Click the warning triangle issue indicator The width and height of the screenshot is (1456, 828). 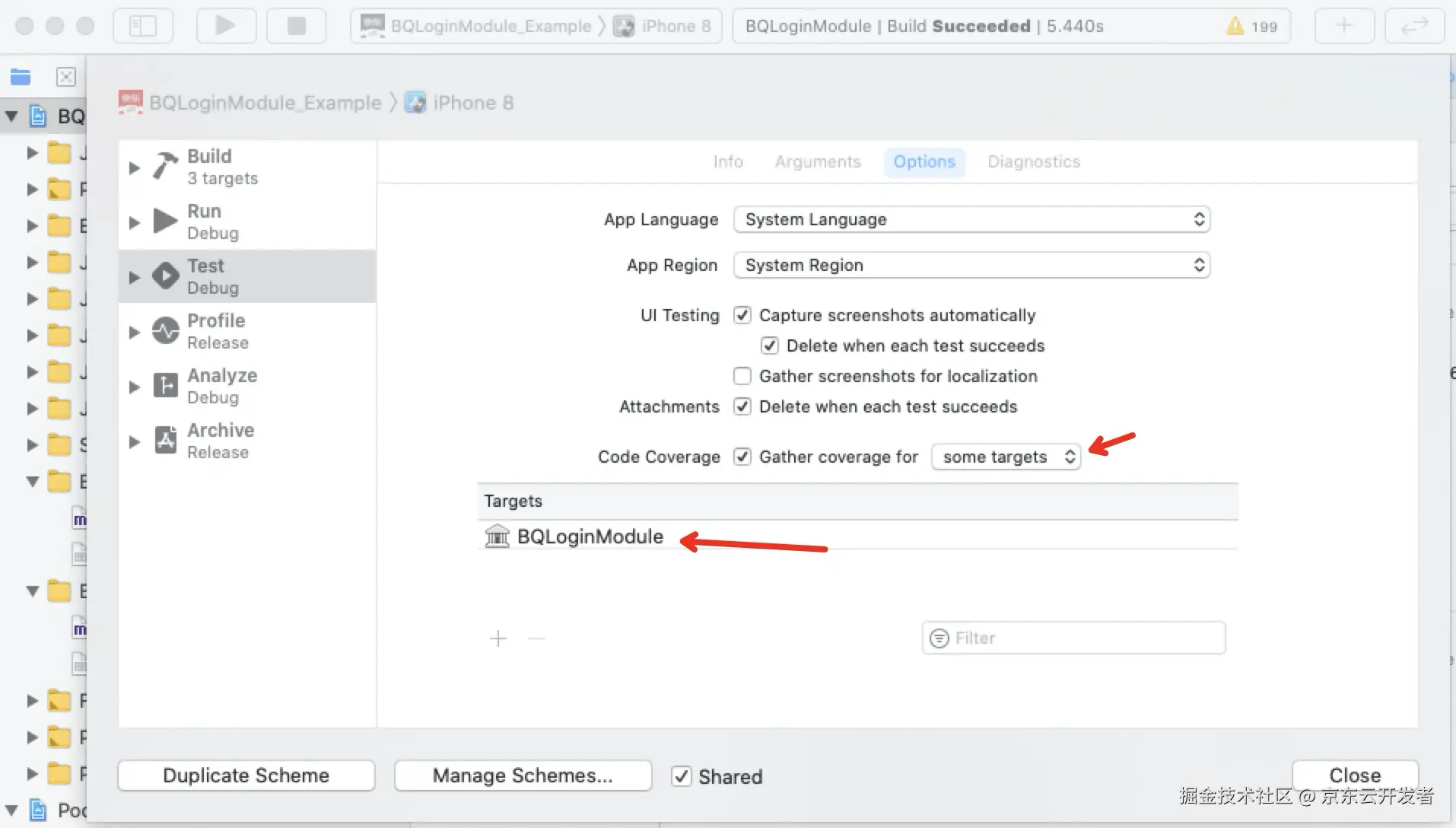coord(1235,27)
